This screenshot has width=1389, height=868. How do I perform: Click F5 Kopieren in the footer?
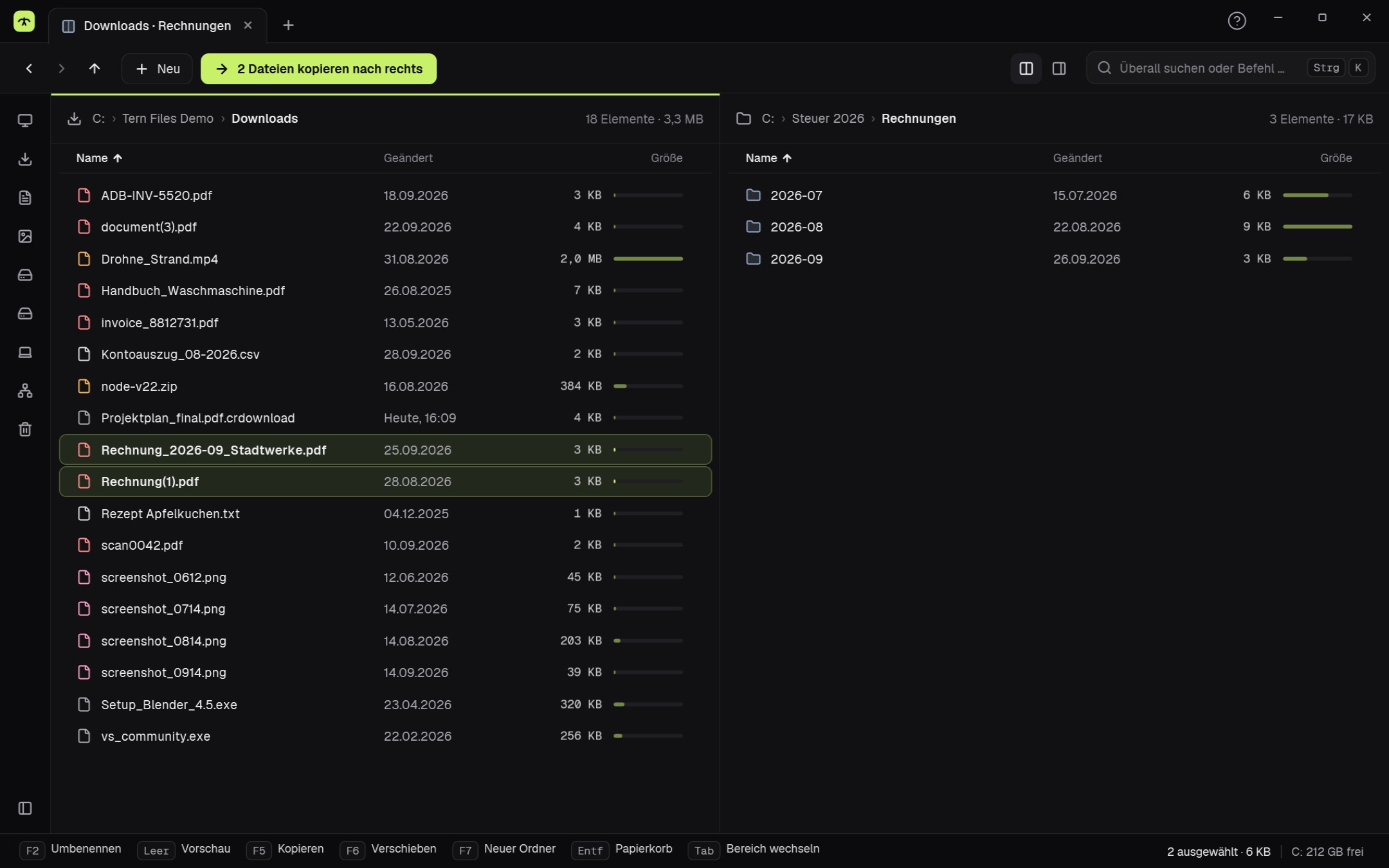pos(285,850)
